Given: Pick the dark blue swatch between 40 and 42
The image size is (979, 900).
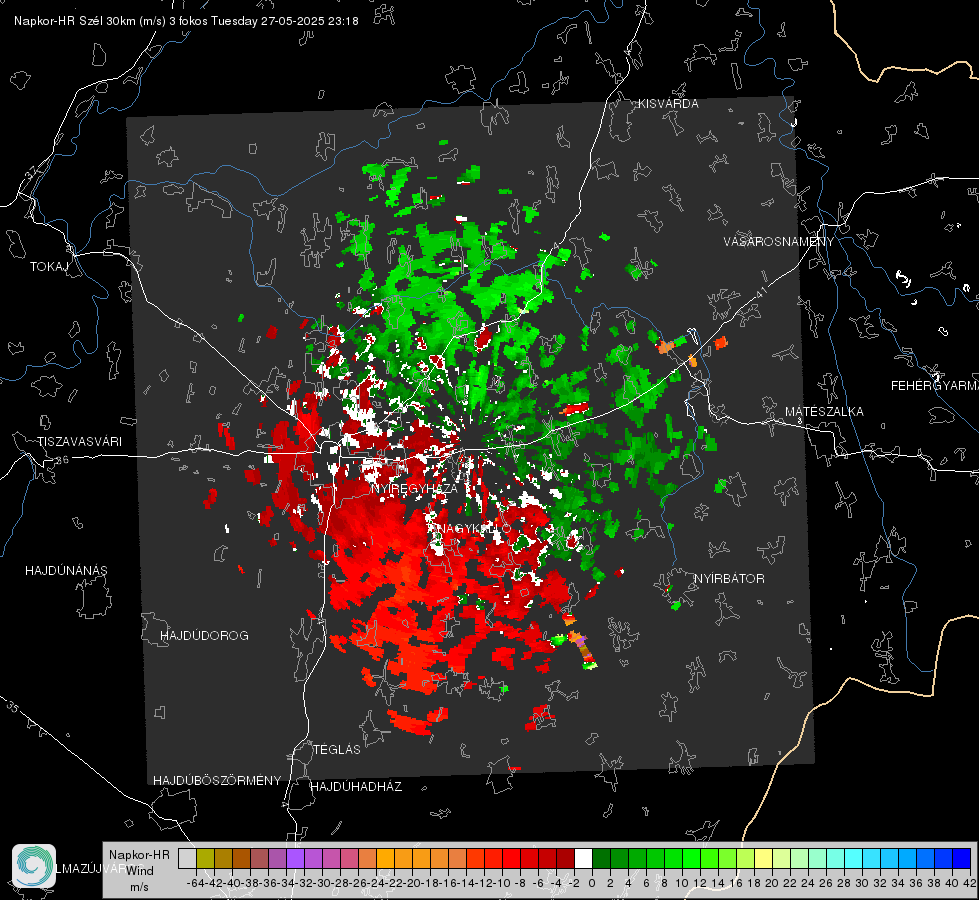Looking at the screenshot, I should click(962, 858).
